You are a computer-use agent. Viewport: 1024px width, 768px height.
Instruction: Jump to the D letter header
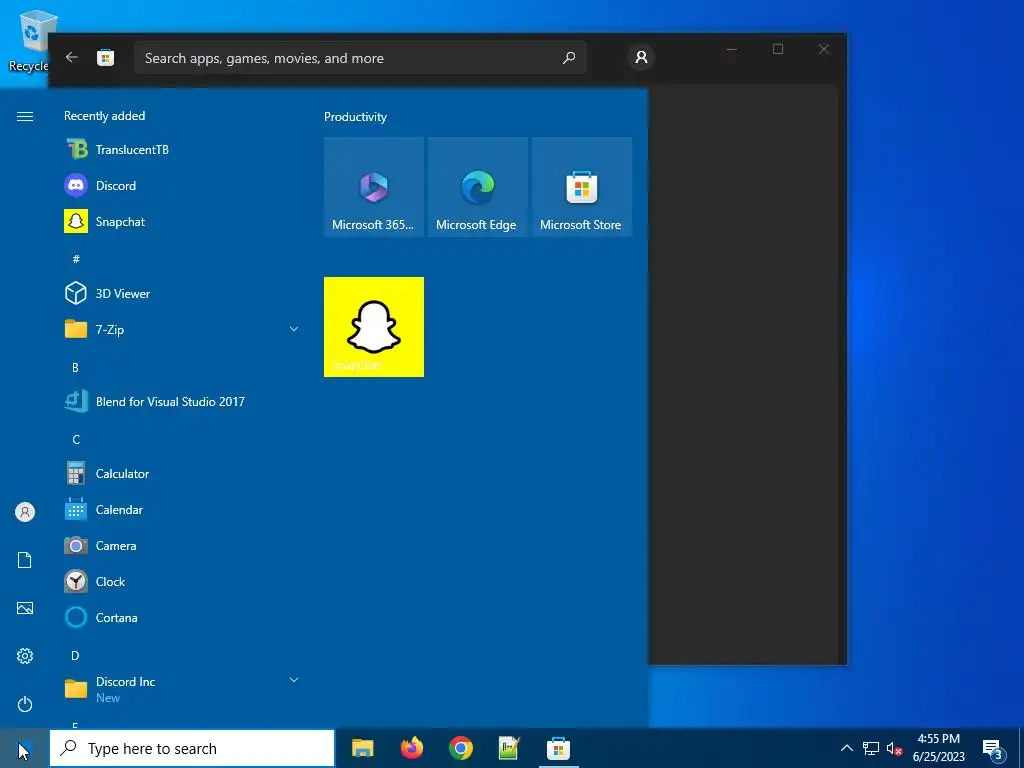pos(75,655)
